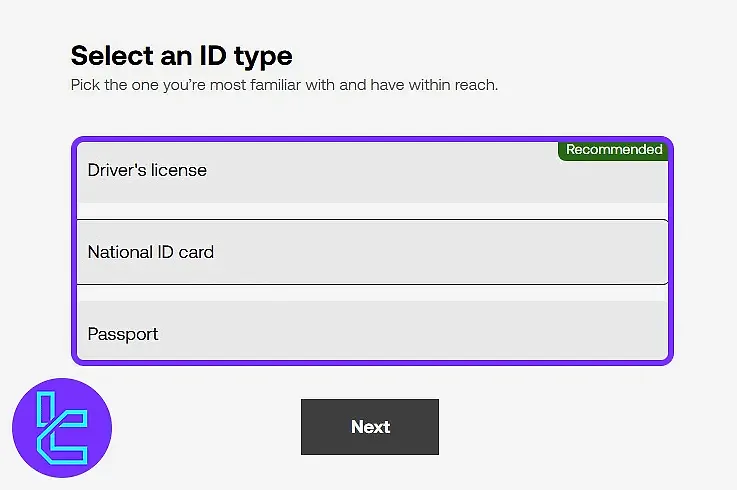Click the right end of the National ID row
The height and width of the screenshot is (490, 737).
tap(640, 252)
